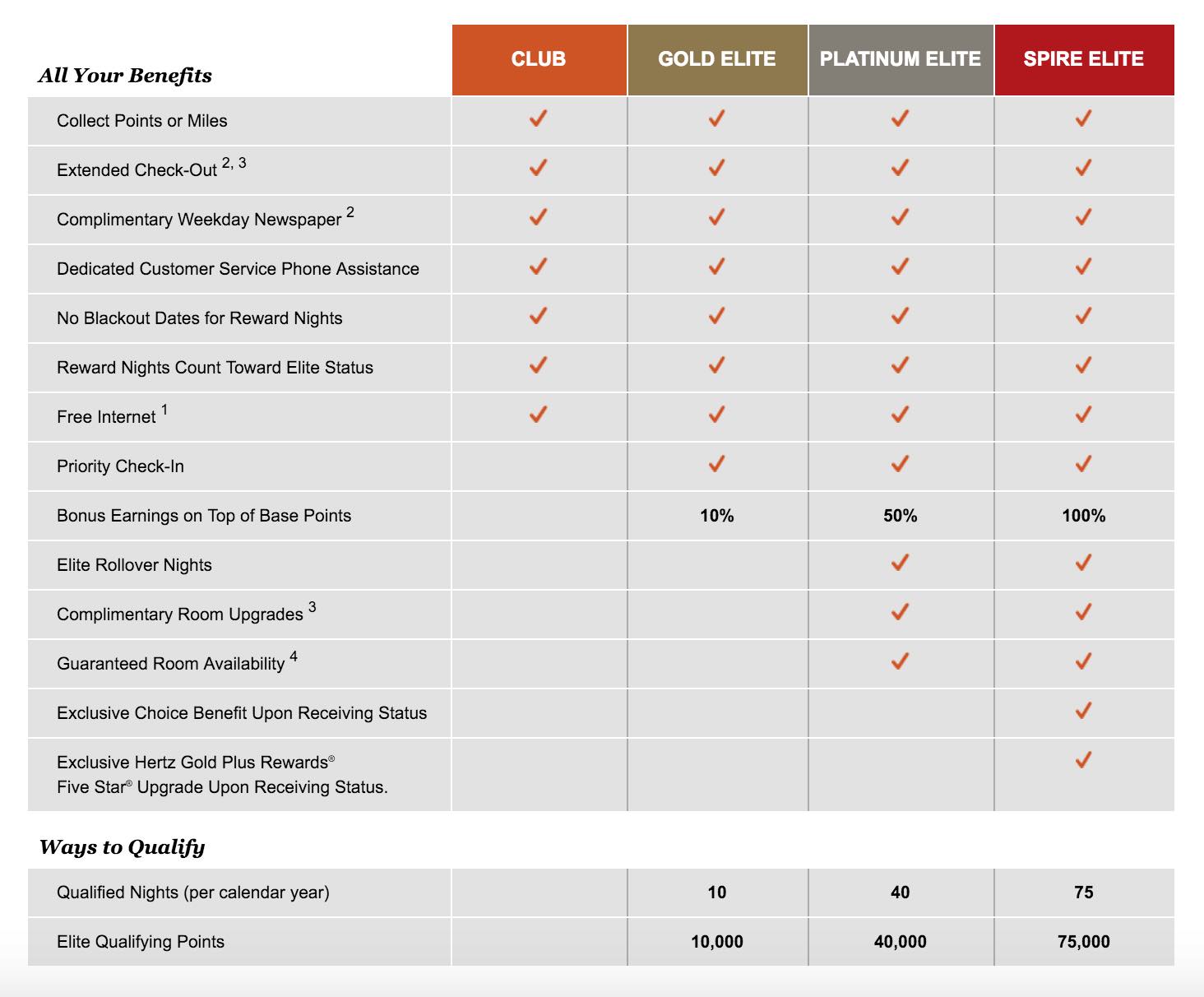Click the Complimentary Room Upgrades benefit label
Image resolution: width=1204 pixels, height=997 pixels.
click(180, 614)
